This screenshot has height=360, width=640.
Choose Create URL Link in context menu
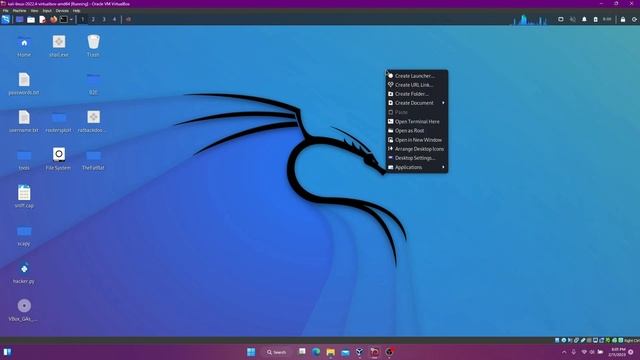[x=417, y=85]
